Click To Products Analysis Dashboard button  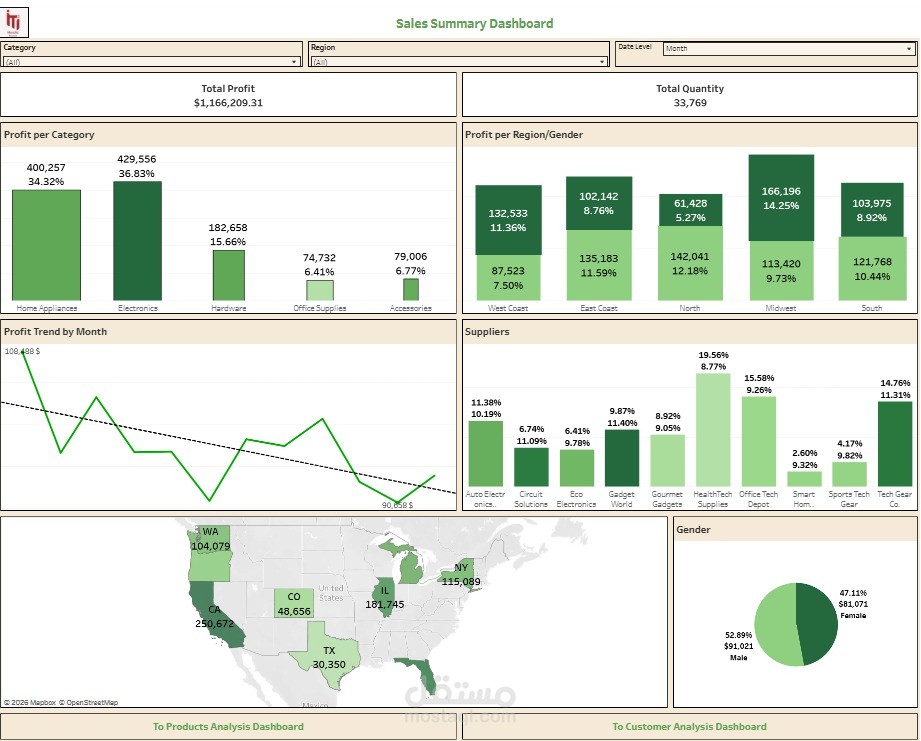click(x=228, y=727)
